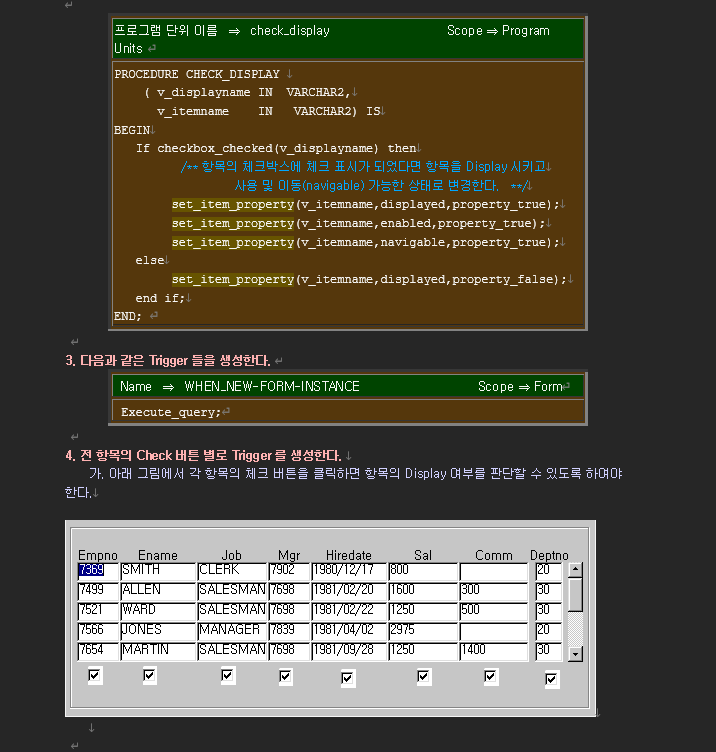Click the set_item_property line with property_false
The width and height of the screenshot is (716, 752).
click(369, 280)
